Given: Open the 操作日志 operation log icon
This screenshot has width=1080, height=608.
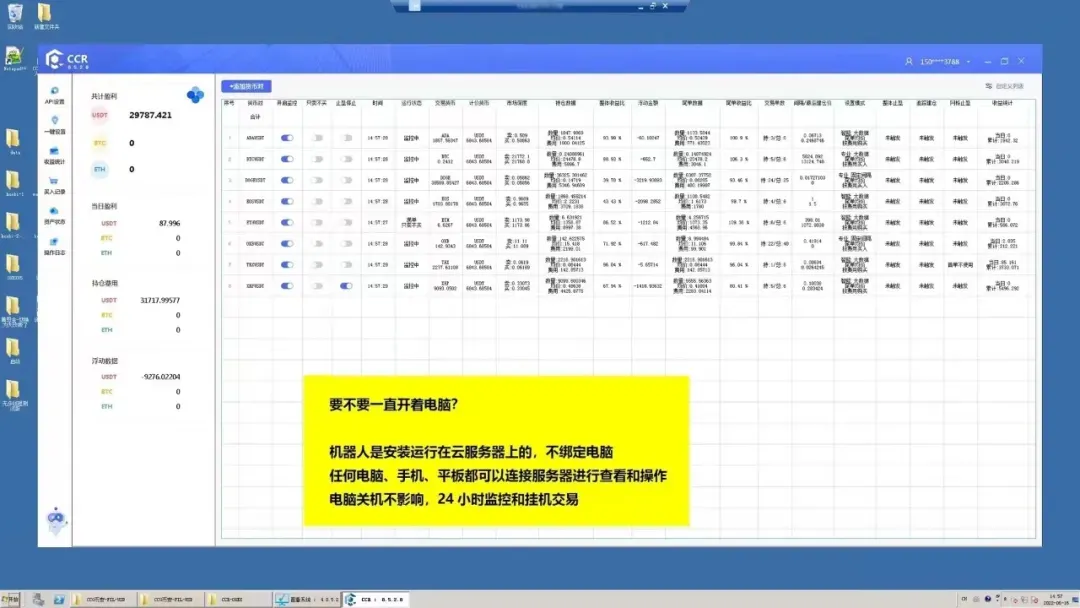Looking at the screenshot, I should [54, 246].
